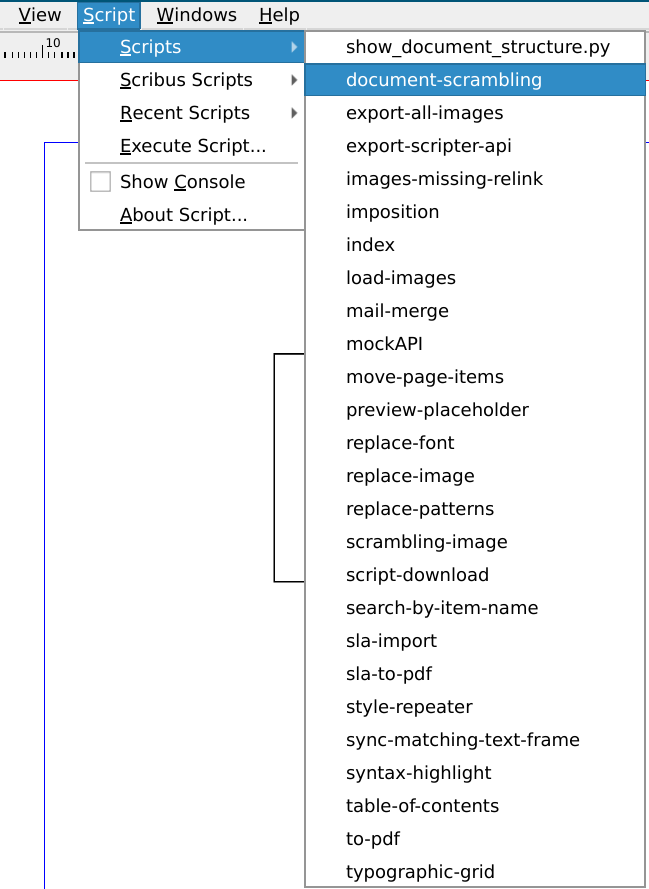Viewport: 649px width, 889px height.
Task: Open the Windows menu
Action: point(196,15)
